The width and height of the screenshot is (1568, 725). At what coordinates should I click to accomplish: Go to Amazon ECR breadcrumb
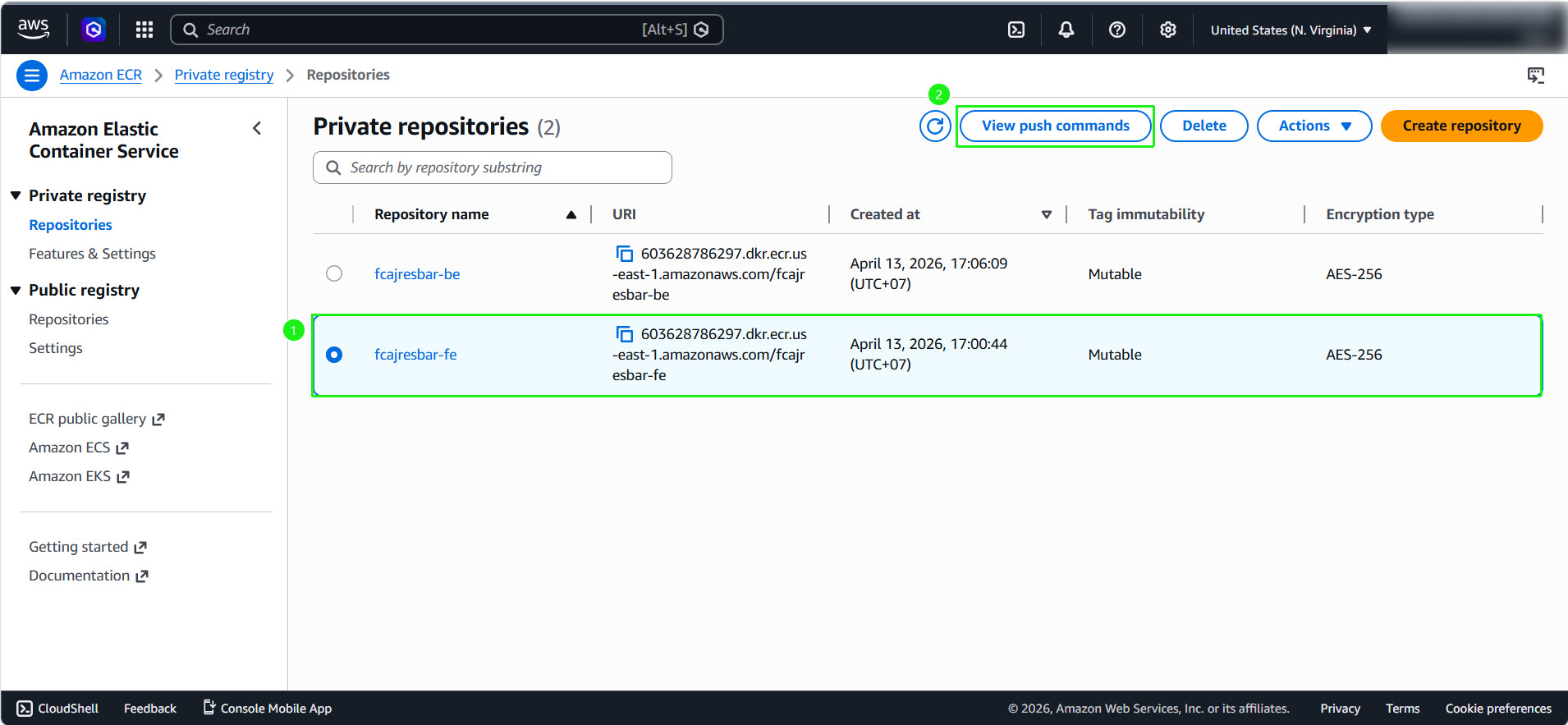point(101,75)
